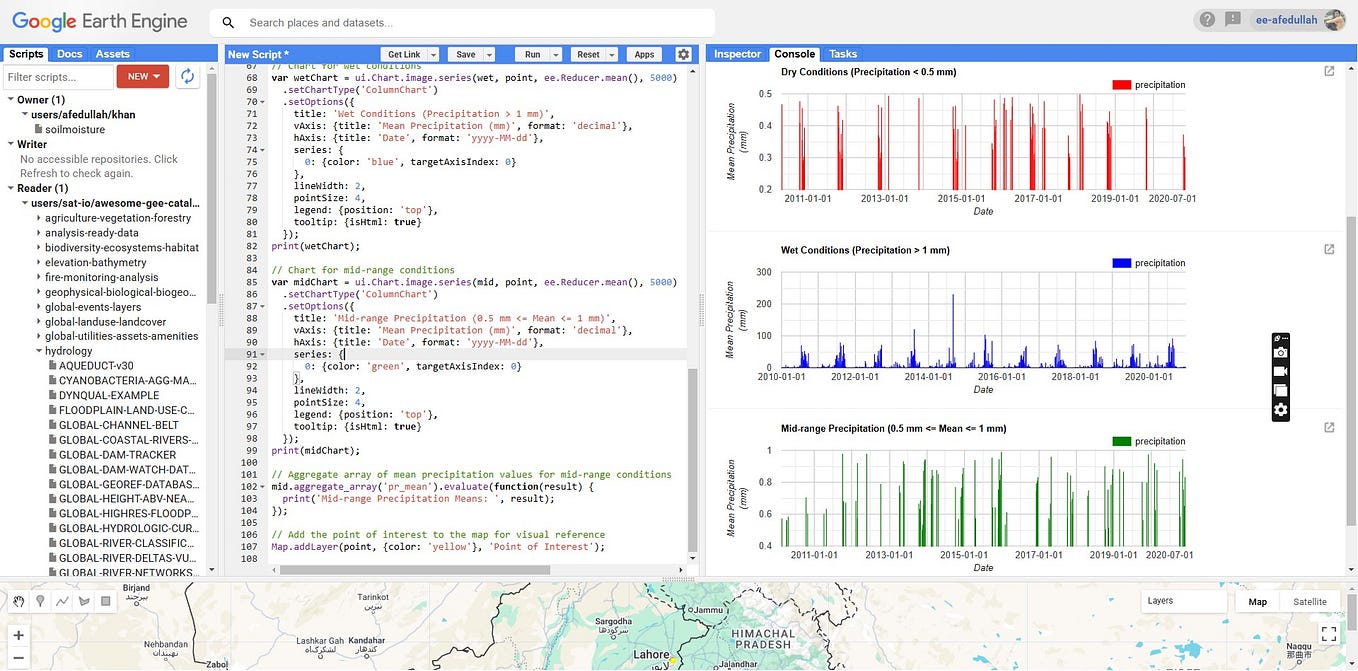
Task: Select the draw line map tool
Action: tap(62, 601)
